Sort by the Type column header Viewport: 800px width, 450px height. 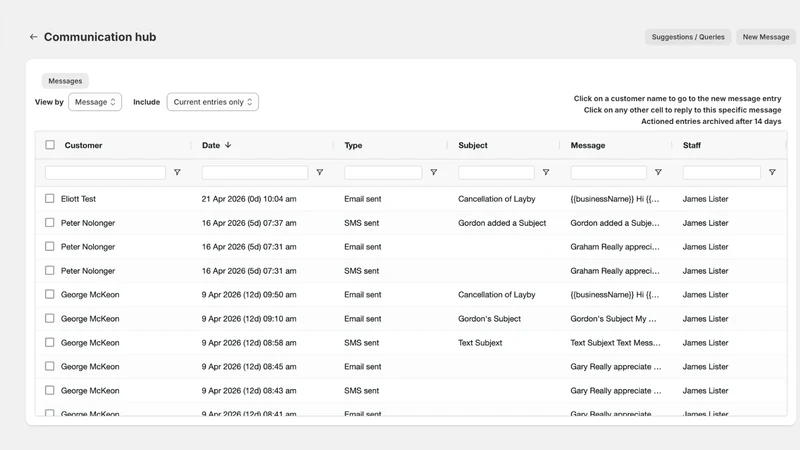click(353, 145)
